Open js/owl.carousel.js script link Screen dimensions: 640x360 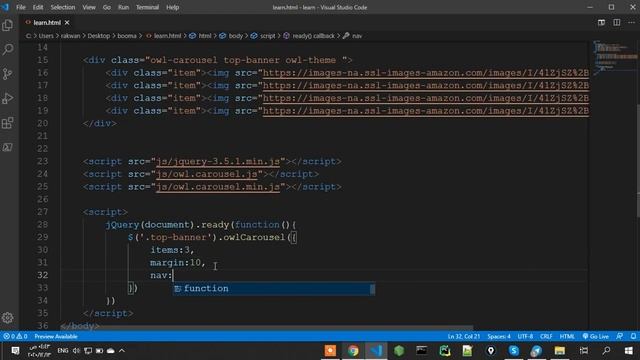pos(207,174)
